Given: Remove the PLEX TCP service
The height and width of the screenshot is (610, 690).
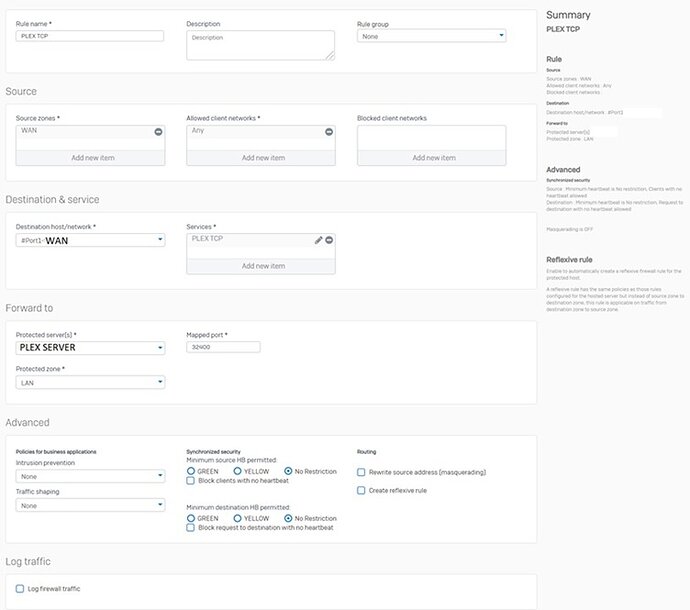Looking at the screenshot, I should pyautogui.click(x=329, y=240).
